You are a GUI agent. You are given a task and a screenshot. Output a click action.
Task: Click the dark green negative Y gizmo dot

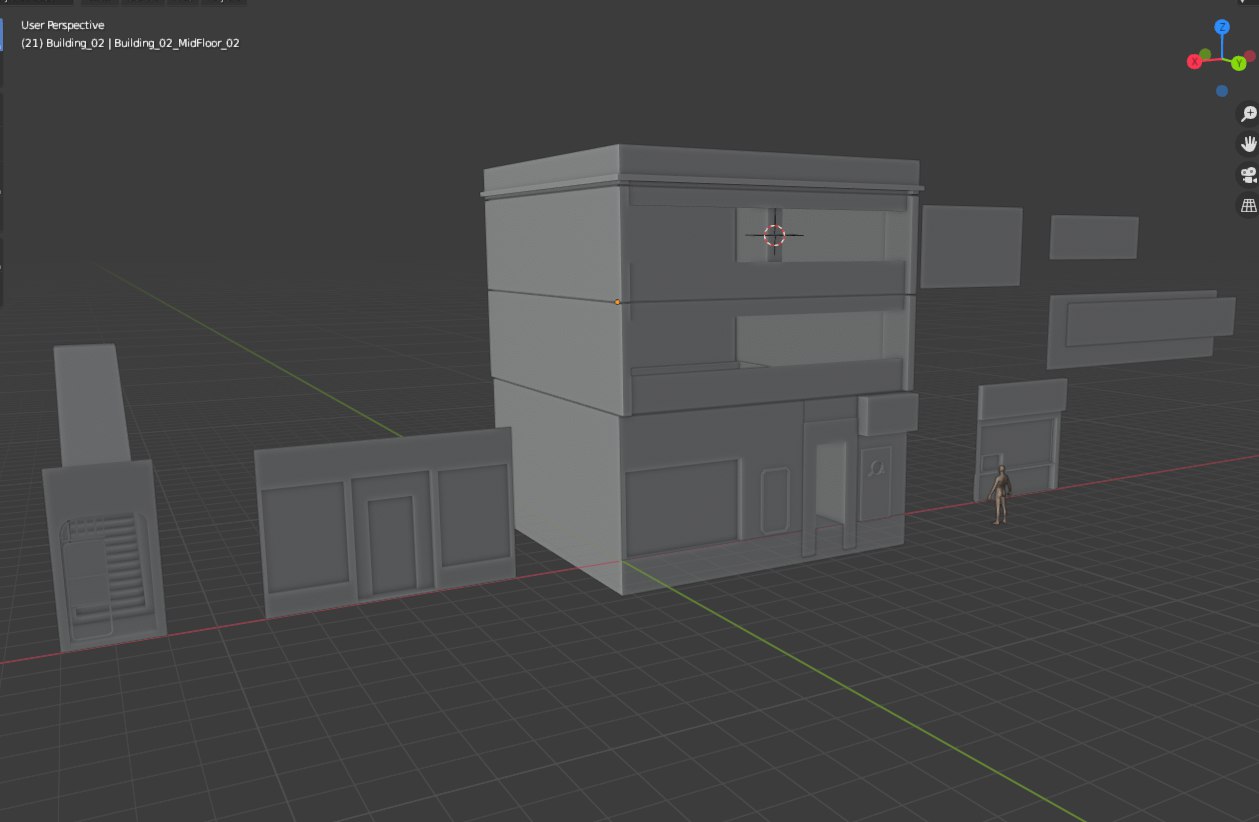[x=1205, y=54]
